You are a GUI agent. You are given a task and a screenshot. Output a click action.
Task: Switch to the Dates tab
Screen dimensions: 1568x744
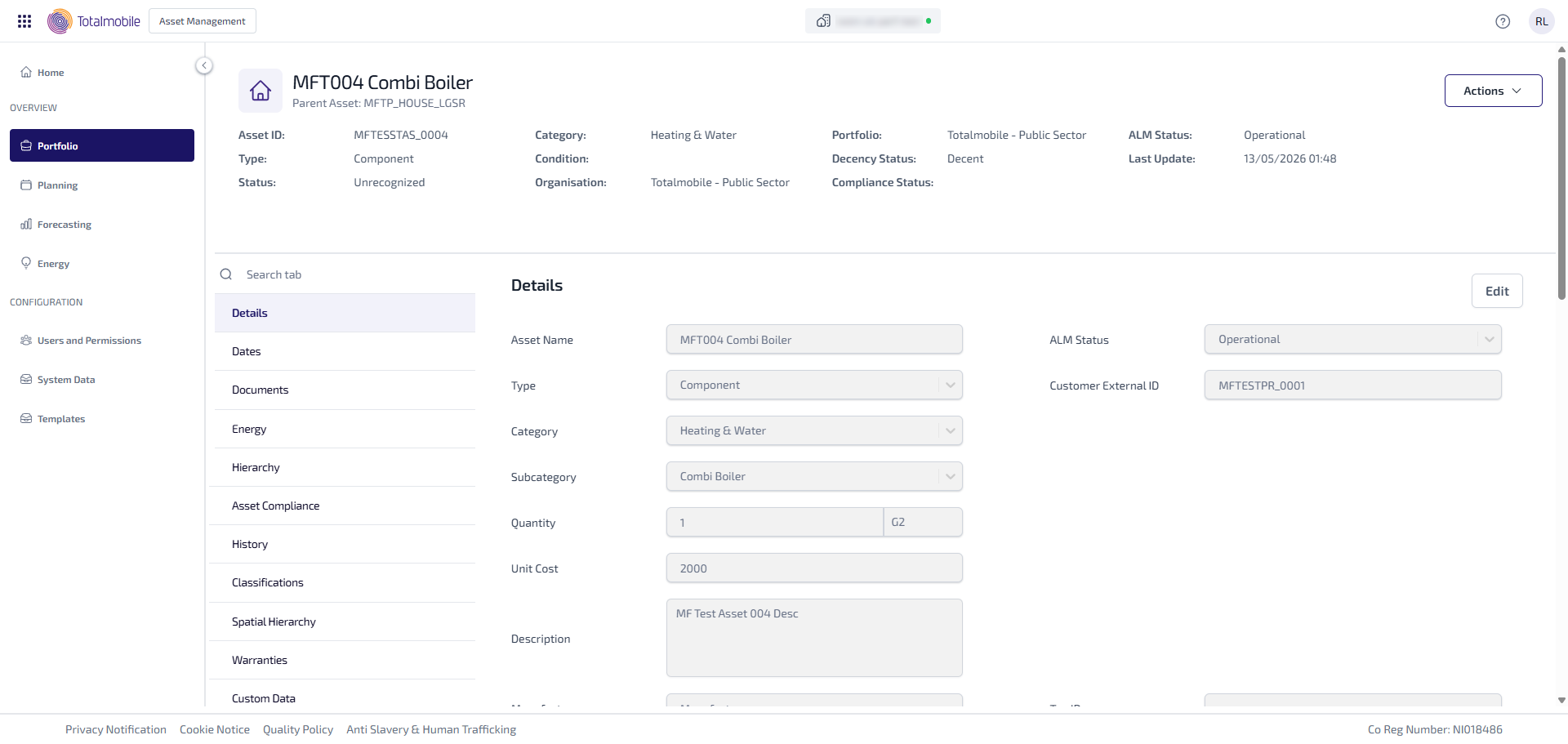[x=345, y=351]
